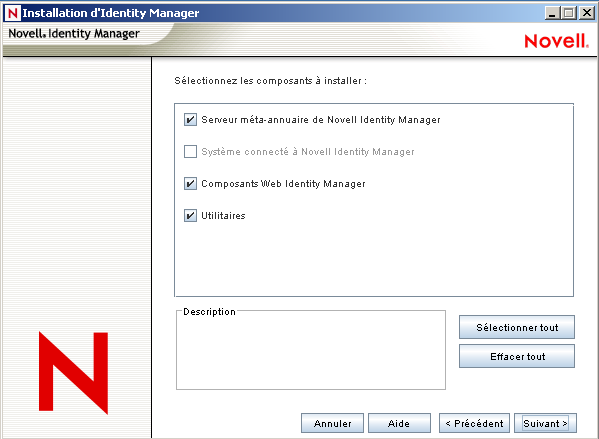Click the red Novell logo in the header
599x439 pixels.
click(x=556, y=41)
